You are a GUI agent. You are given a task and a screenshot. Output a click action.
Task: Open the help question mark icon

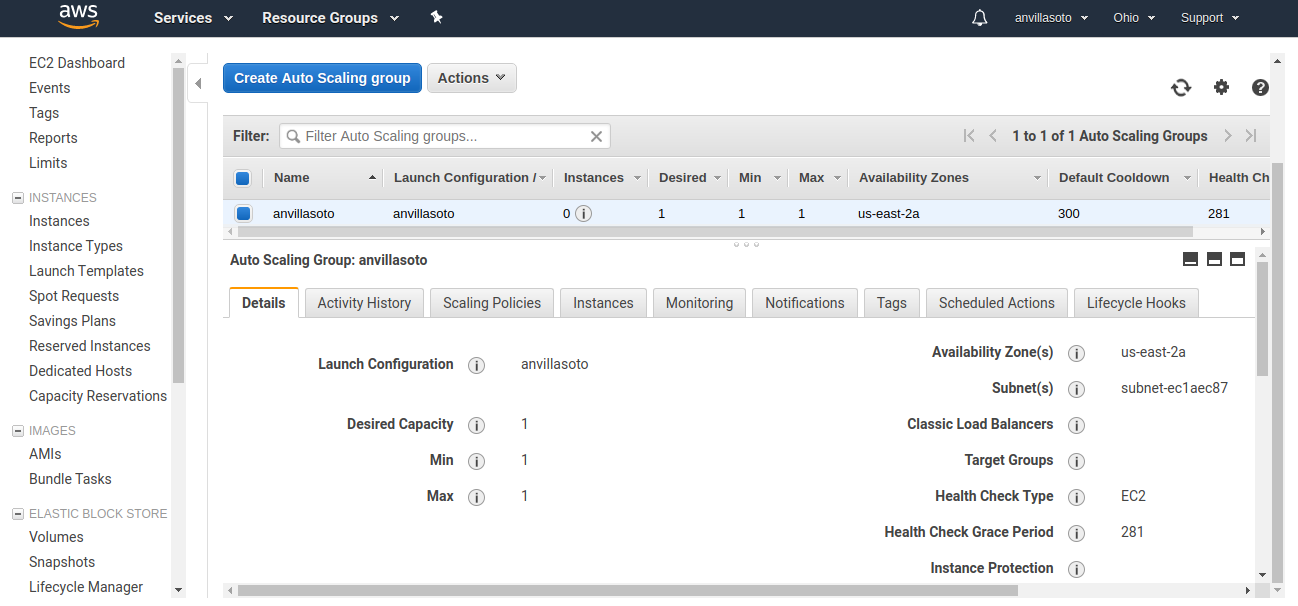point(1260,87)
